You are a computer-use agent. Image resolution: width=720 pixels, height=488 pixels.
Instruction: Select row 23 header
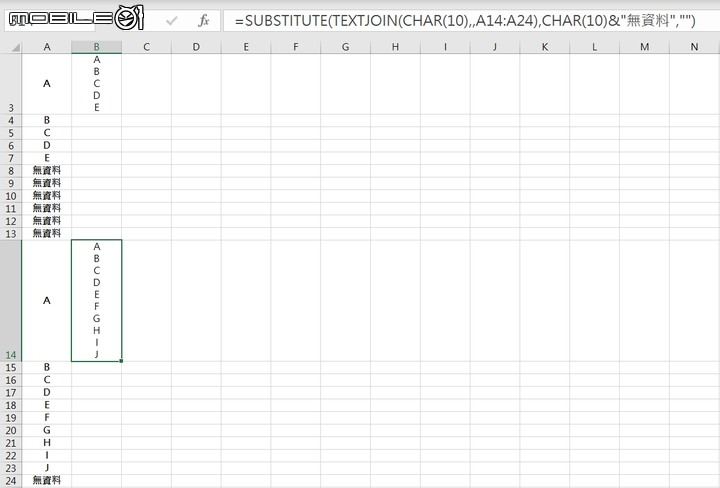(11, 468)
